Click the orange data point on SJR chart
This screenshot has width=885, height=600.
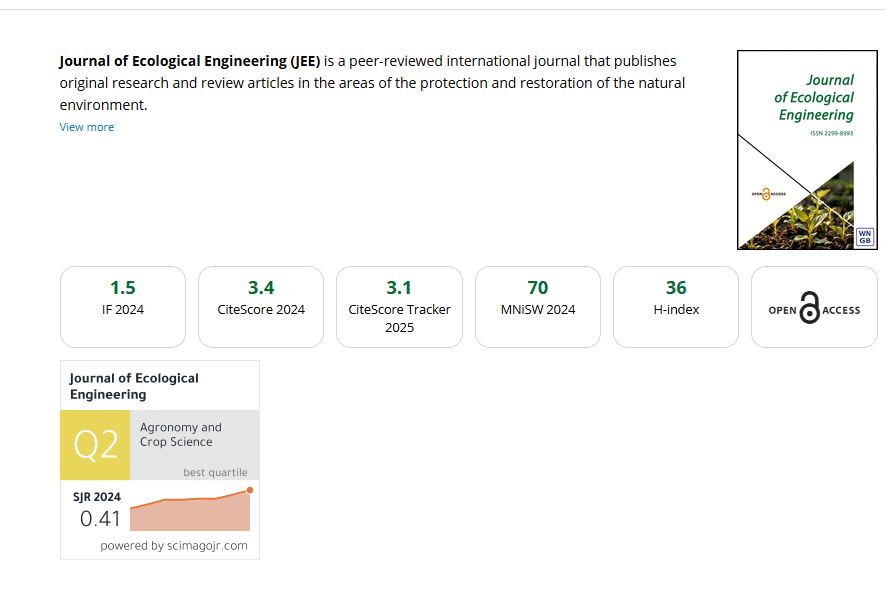click(249, 489)
